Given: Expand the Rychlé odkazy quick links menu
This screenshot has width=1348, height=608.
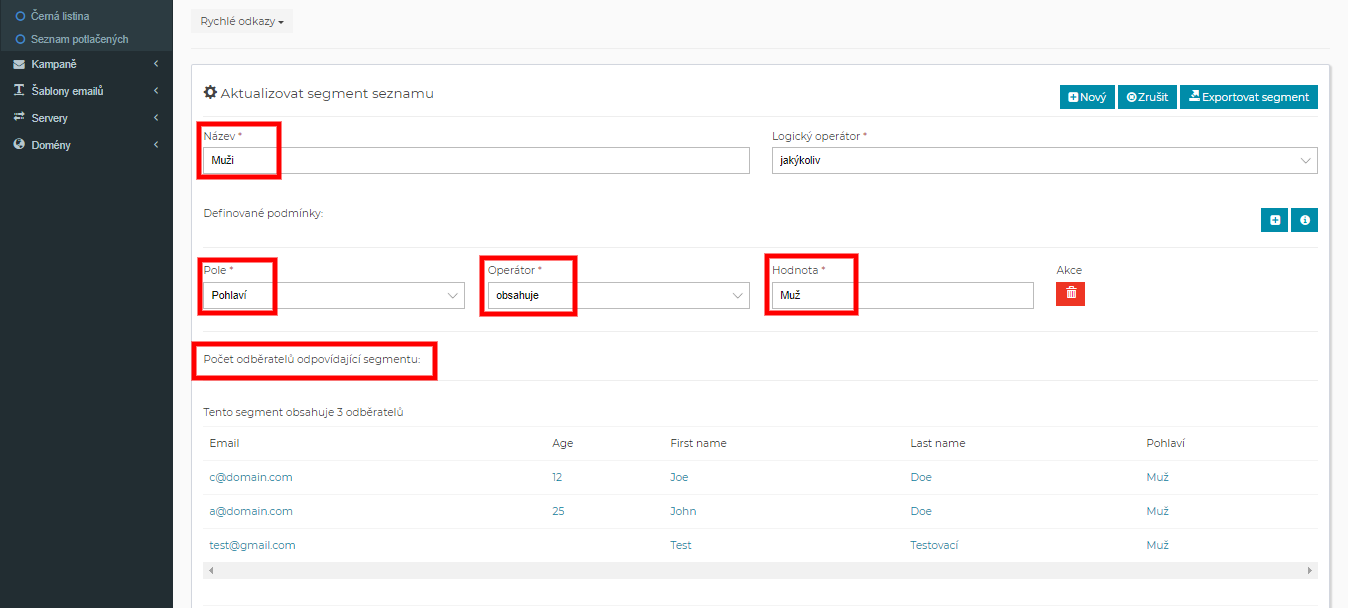Looking at the screenshot, I should point(241,21).
